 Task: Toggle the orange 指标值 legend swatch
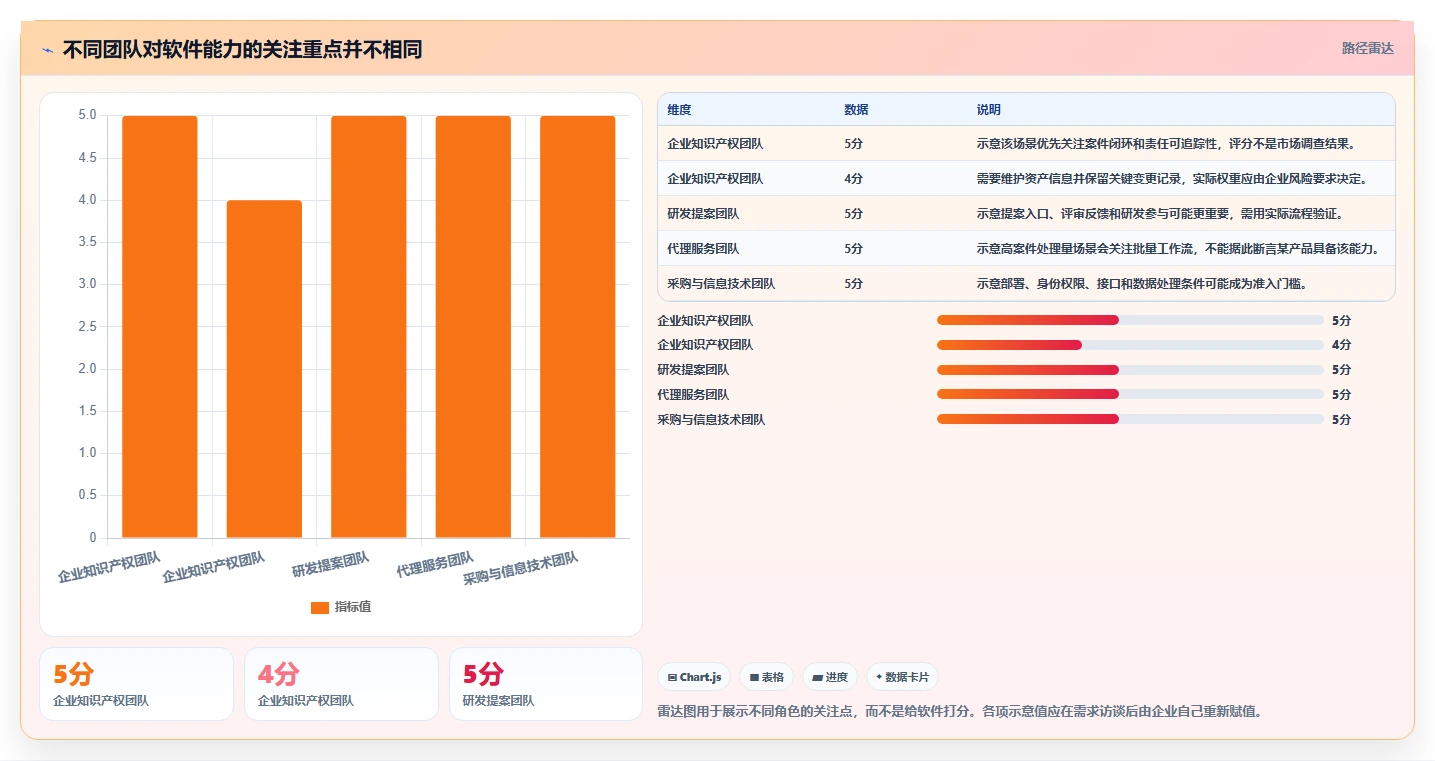tap(319, 607)
